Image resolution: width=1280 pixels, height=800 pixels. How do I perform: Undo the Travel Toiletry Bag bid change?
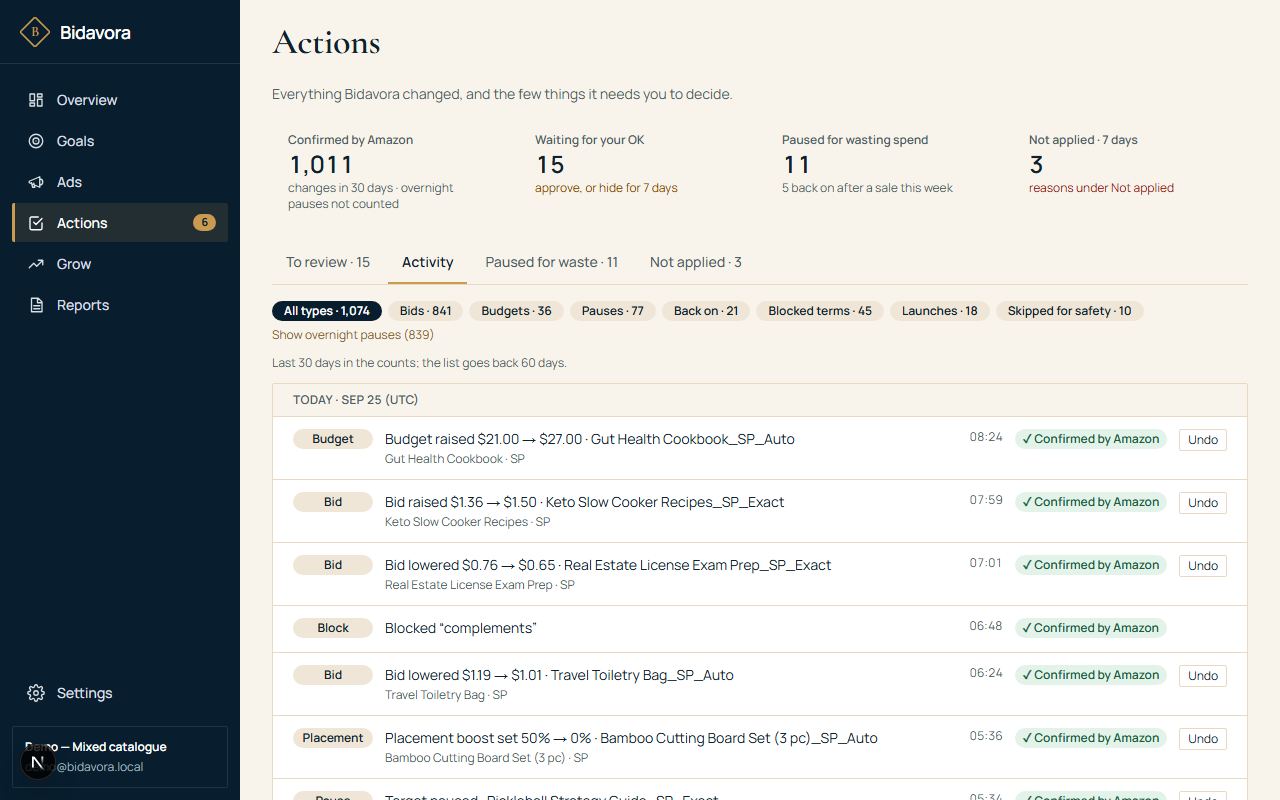(1203, 676)
